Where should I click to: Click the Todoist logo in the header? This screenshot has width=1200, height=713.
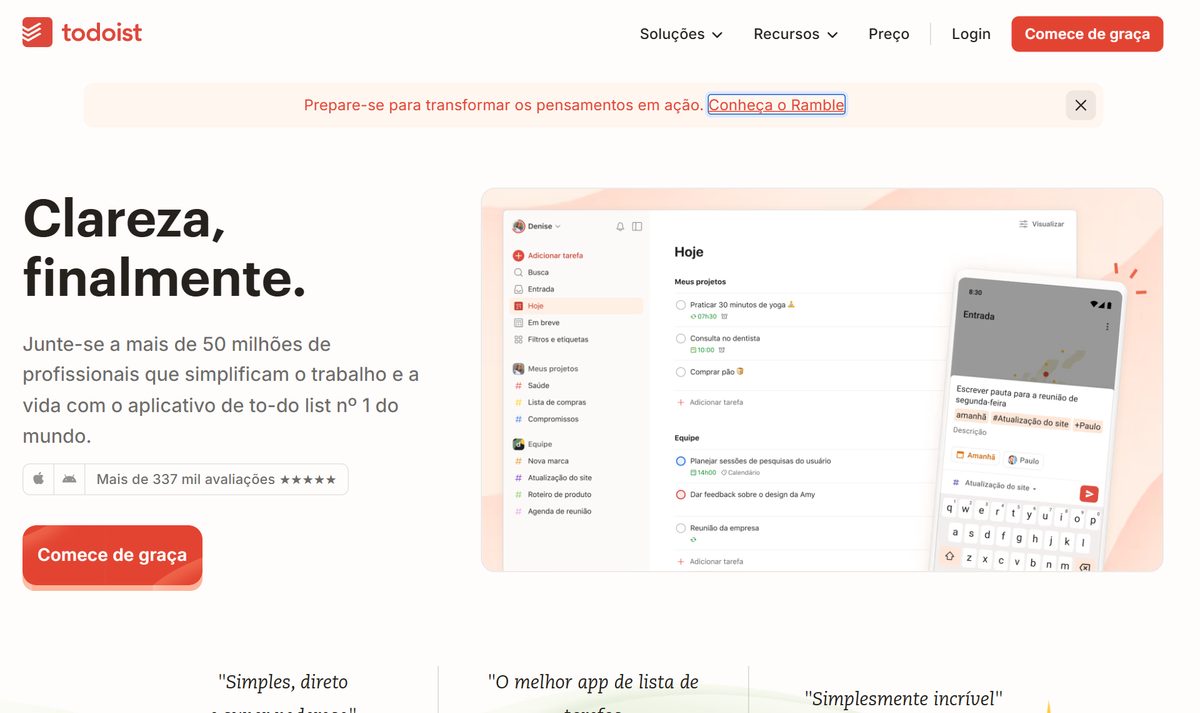[x=82, y=33]
